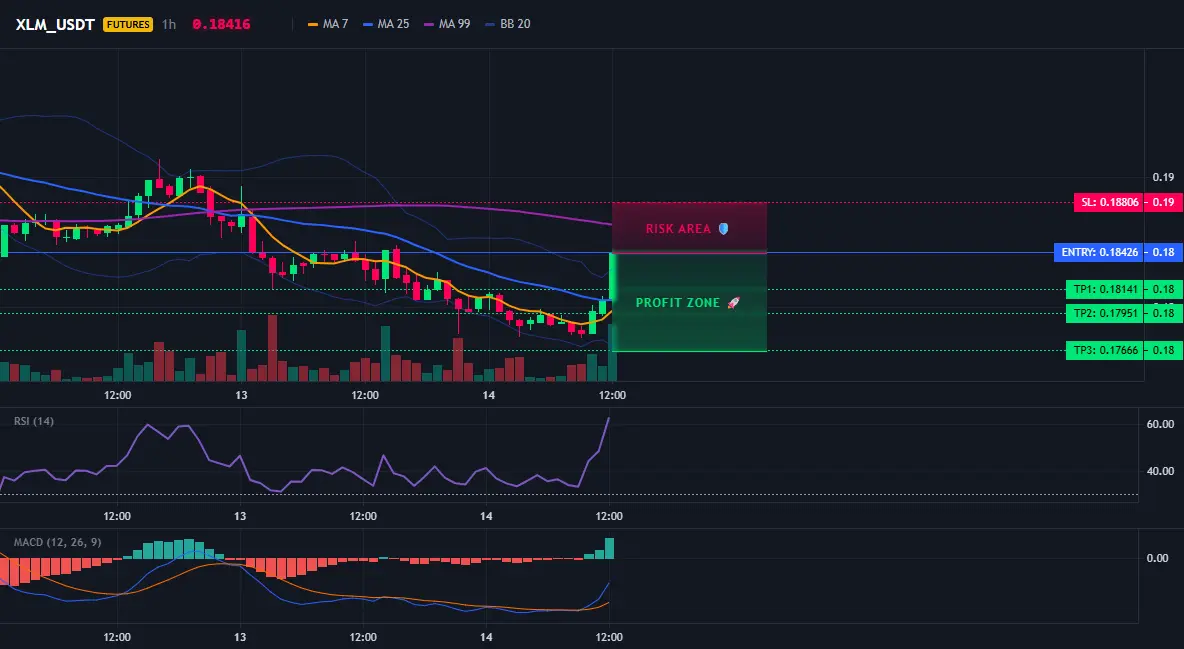Click the shield icon beside RISK AREA
This screenshot has height=649, width=1184.
723,228
